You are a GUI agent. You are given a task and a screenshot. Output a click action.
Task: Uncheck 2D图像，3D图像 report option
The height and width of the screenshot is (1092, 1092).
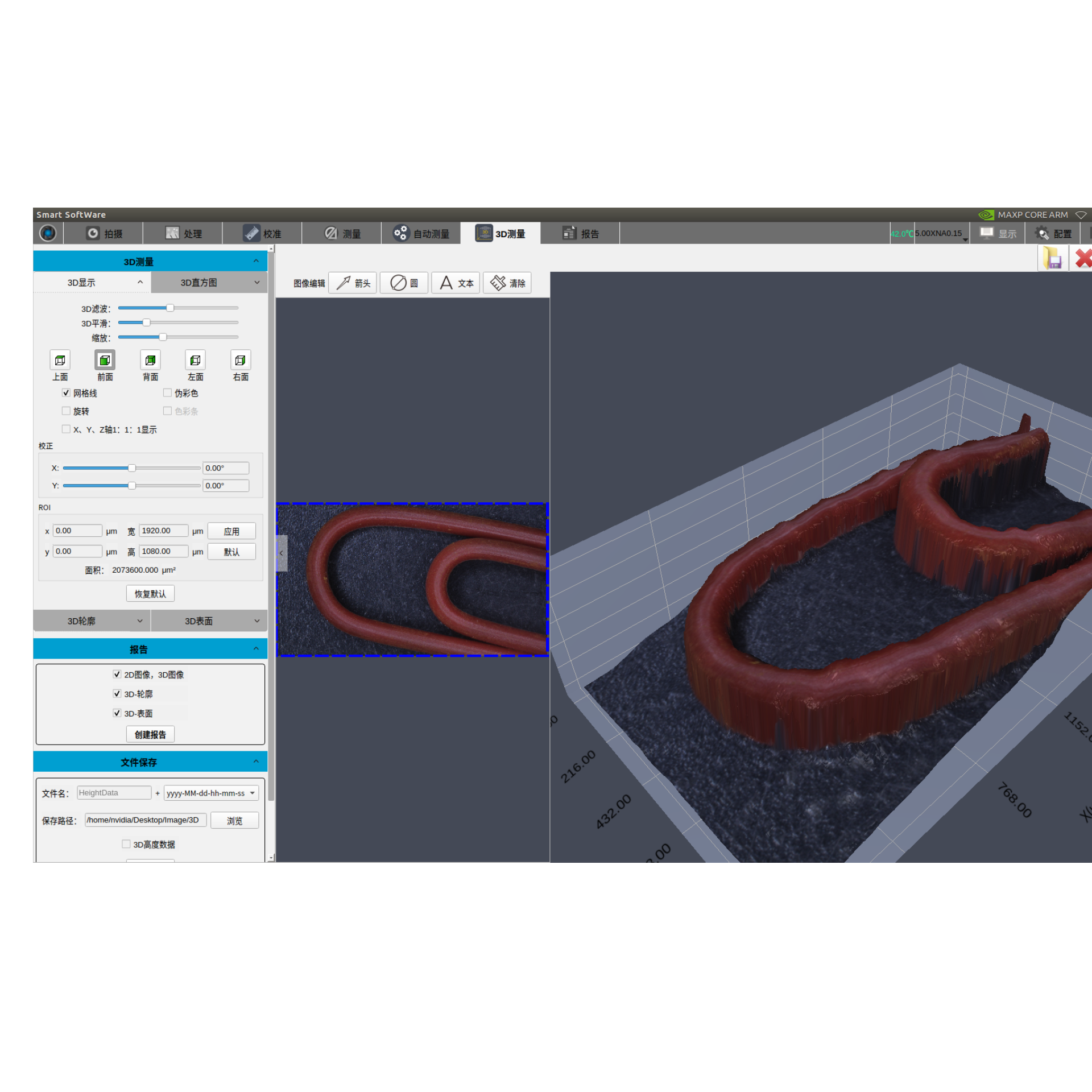(x=117, y=675)
